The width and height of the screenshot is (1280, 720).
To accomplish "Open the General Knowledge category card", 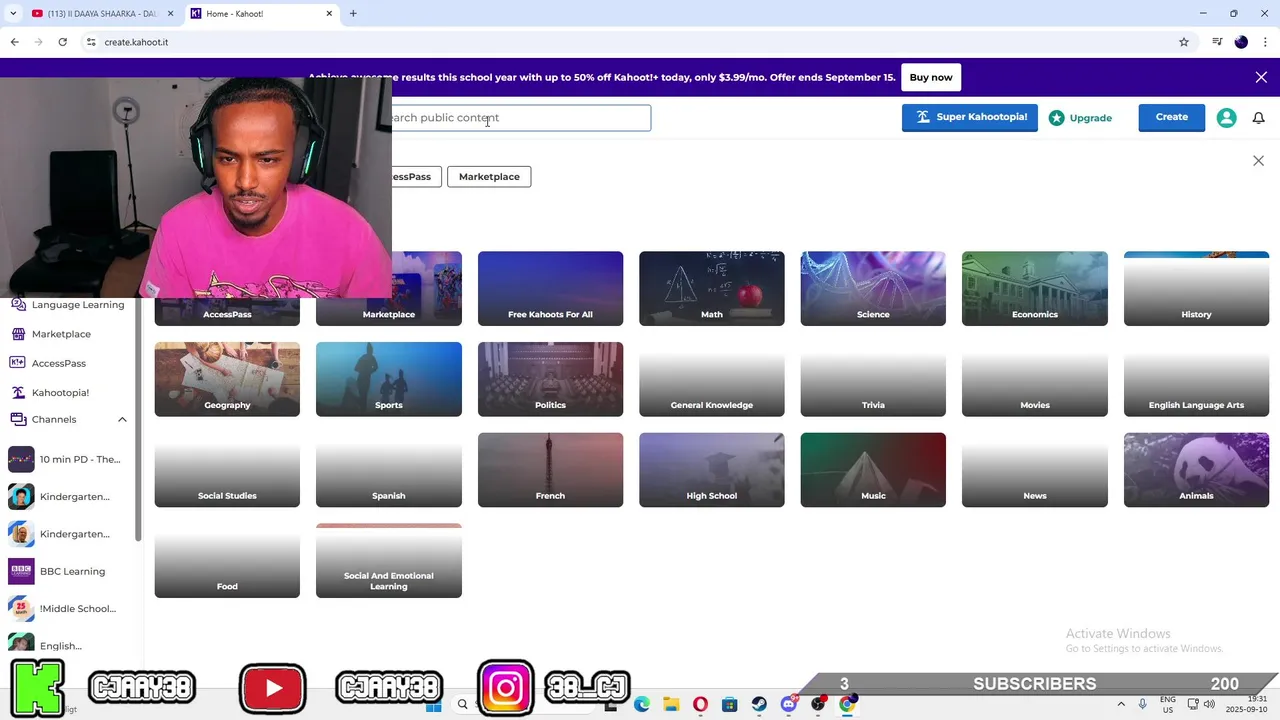I will tap(711, 379).
